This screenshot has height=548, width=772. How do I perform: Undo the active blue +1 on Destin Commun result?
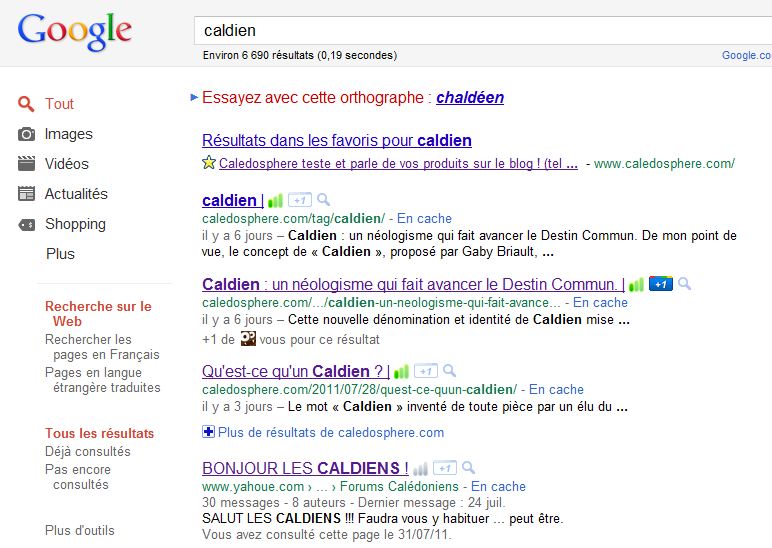click(660, 285)
